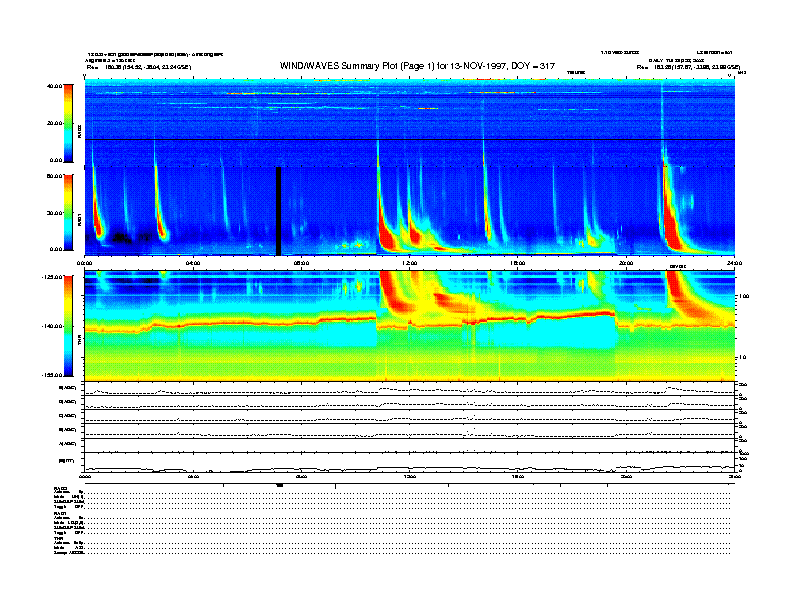Click the 20.00 label on RAD2 scale

tap(54, 123)
